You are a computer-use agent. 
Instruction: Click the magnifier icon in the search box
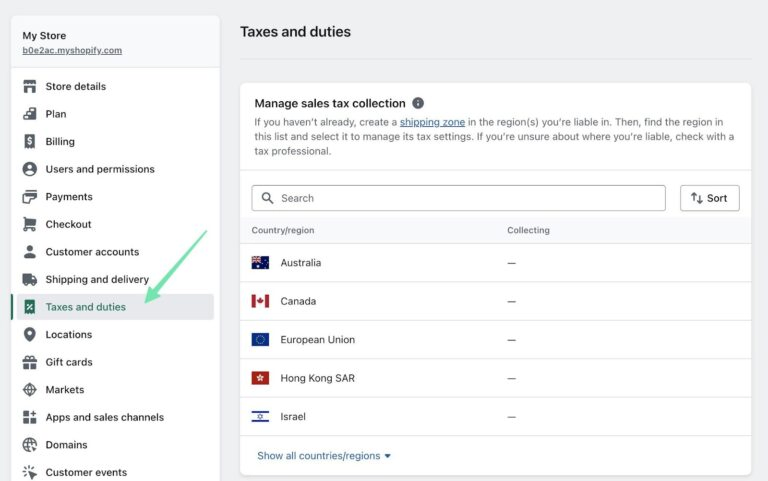[267, 198]
